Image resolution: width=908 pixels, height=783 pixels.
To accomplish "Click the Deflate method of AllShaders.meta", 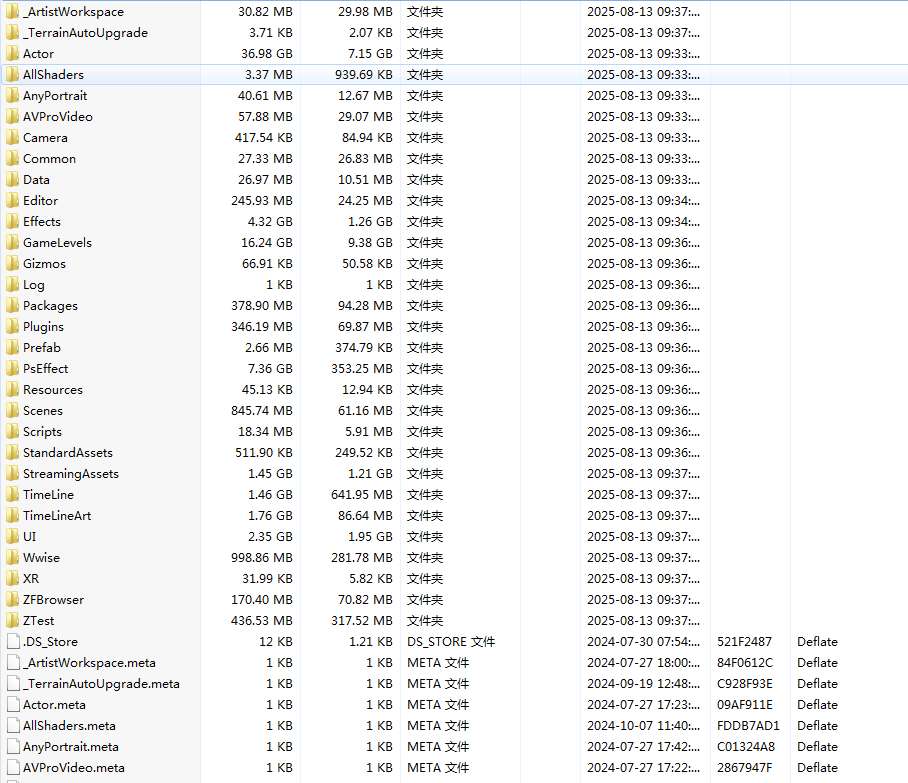I will 817,725.
